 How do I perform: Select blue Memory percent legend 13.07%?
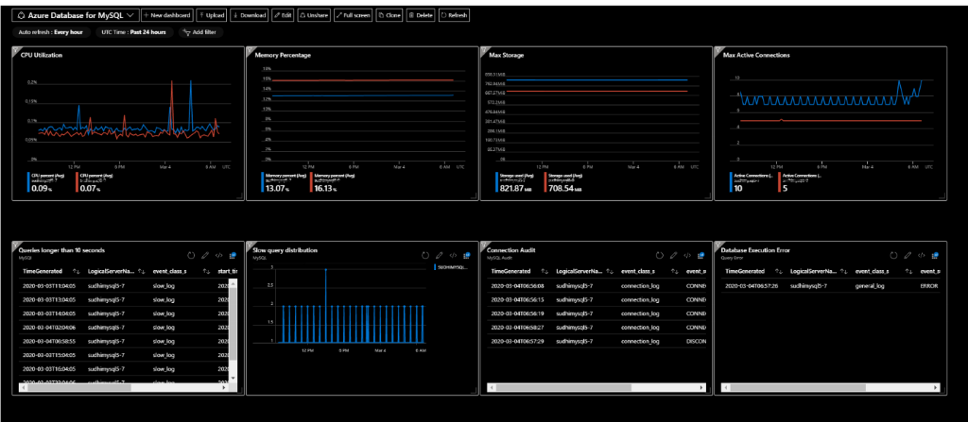tap(285, 182)
